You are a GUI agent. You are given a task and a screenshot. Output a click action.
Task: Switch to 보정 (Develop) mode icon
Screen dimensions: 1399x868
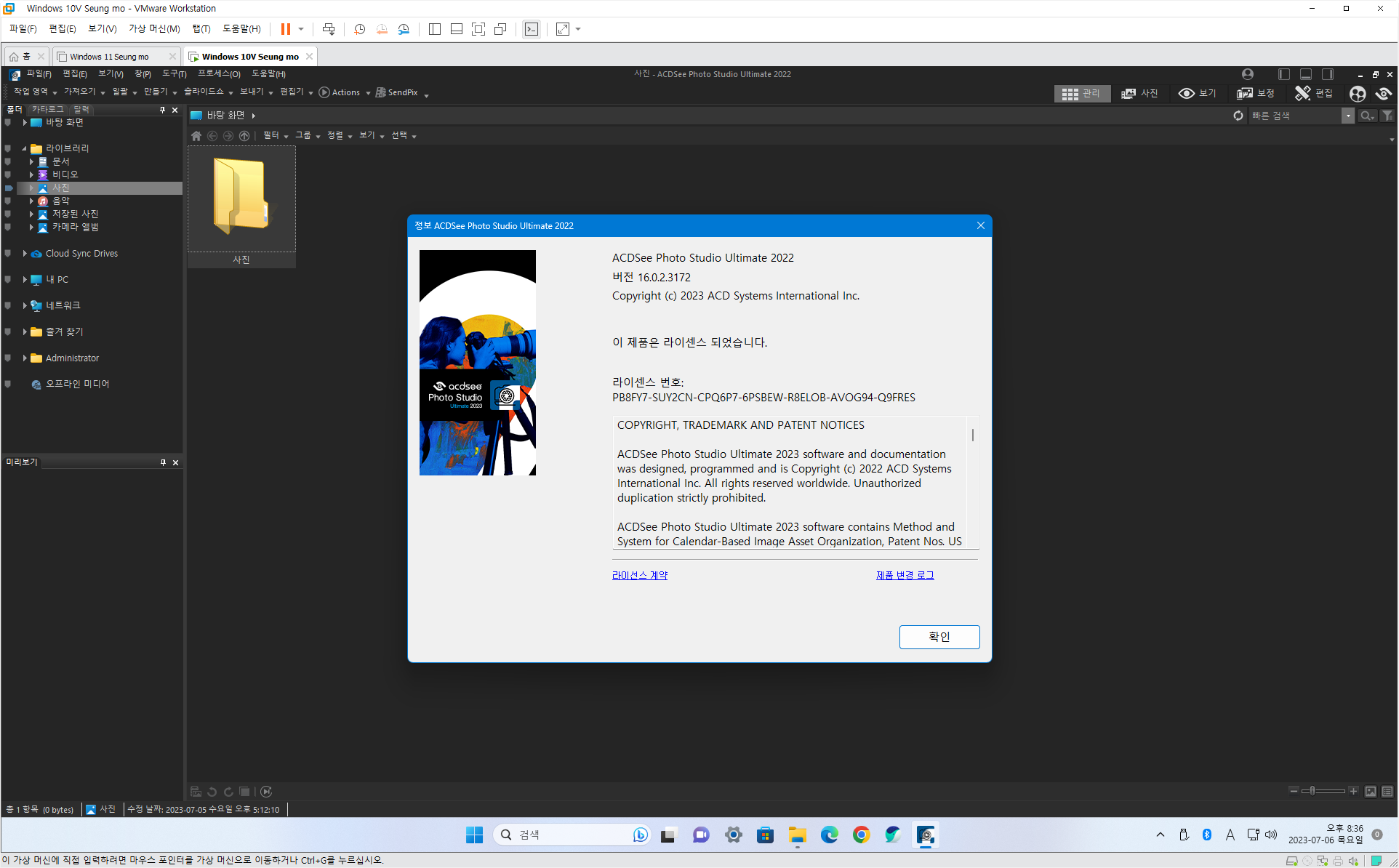coord(1245,93)
